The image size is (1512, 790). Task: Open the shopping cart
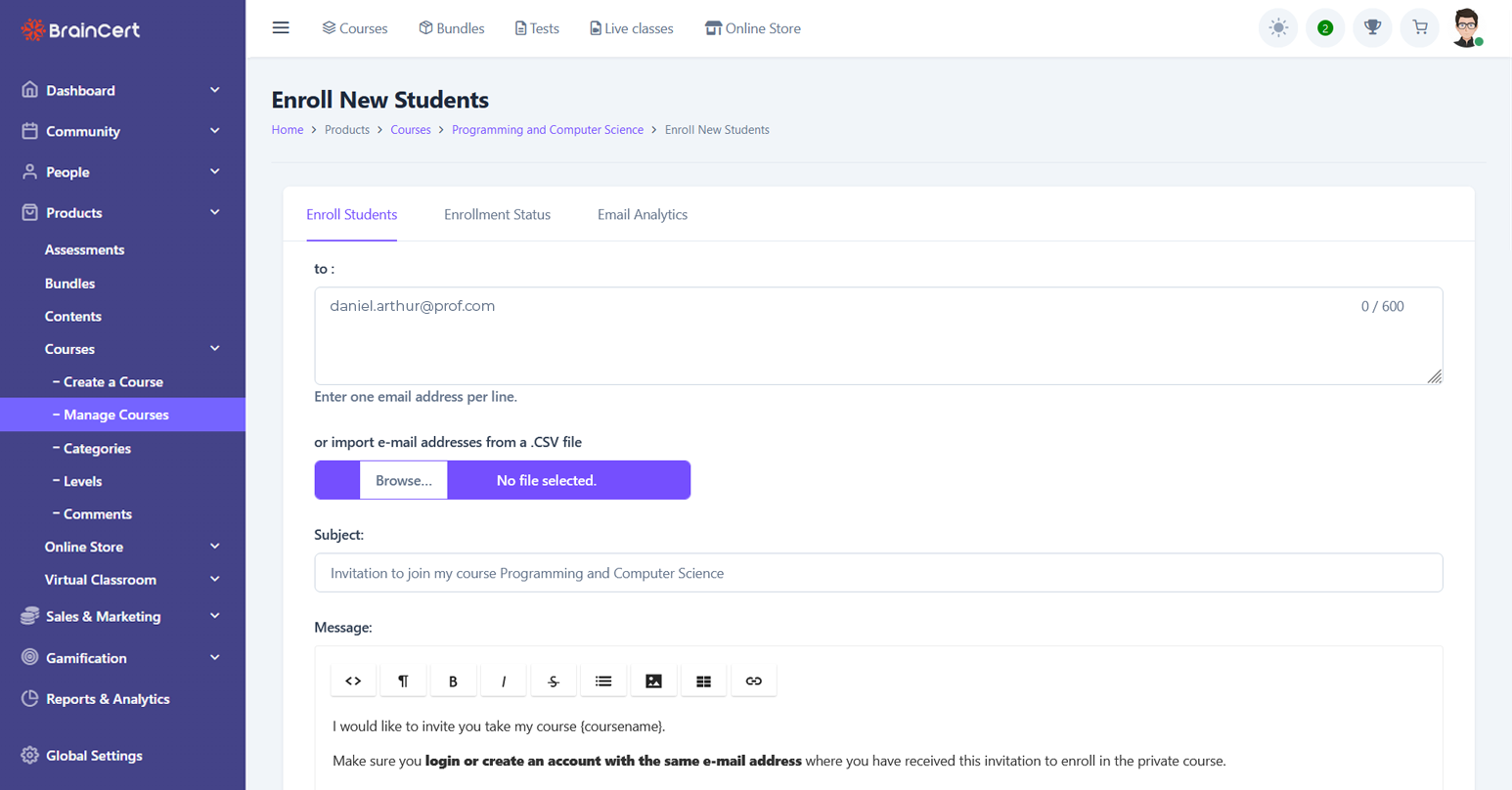pos(1419,27)
